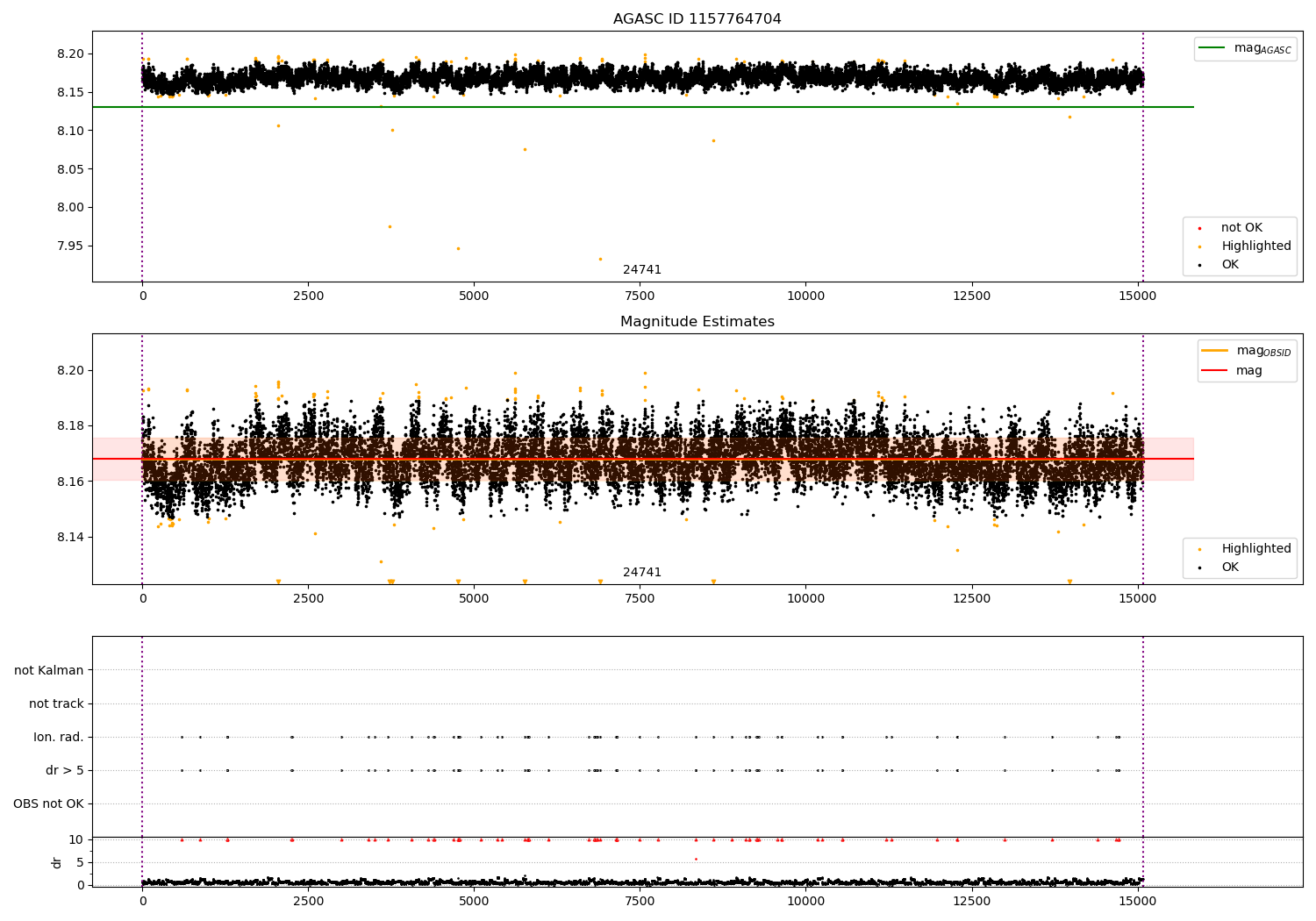Image resolution: width=1316 pixels, height=921 pixels.
Task: Click the '8.10' y-tick on the top plot
Action: 72,131
